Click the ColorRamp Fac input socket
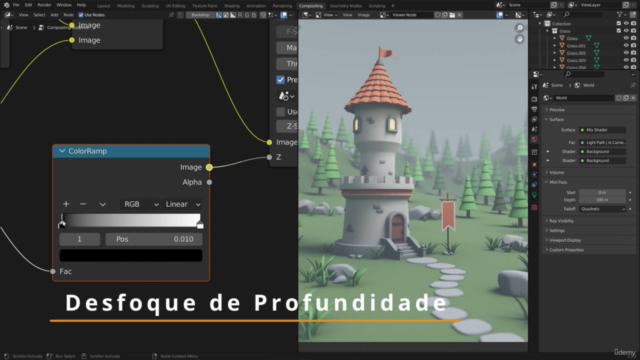 coord(53,271)
